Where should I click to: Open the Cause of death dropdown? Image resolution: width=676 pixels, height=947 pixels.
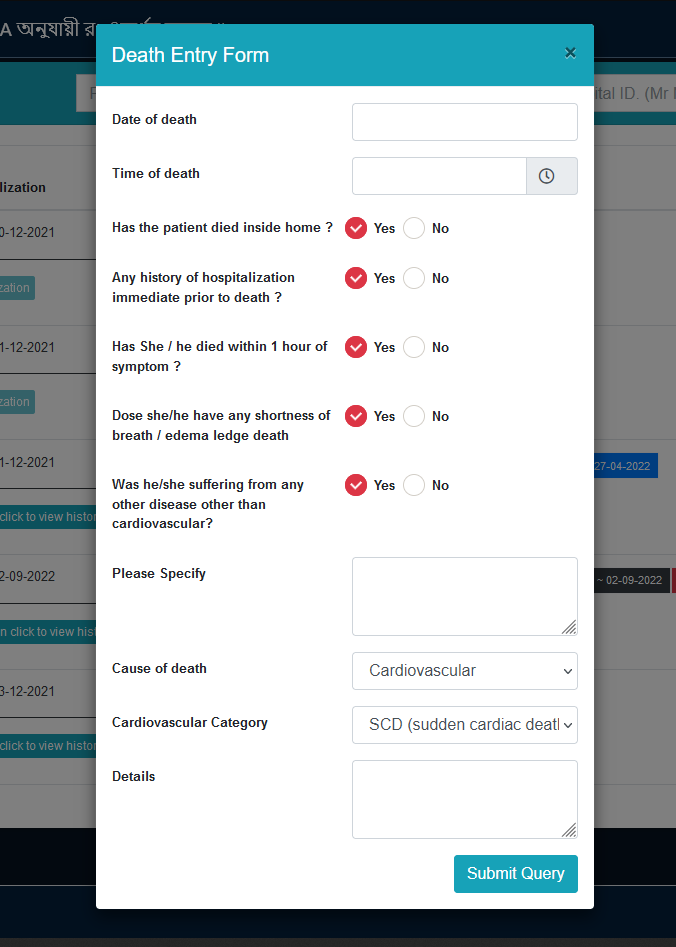(465, 671)
